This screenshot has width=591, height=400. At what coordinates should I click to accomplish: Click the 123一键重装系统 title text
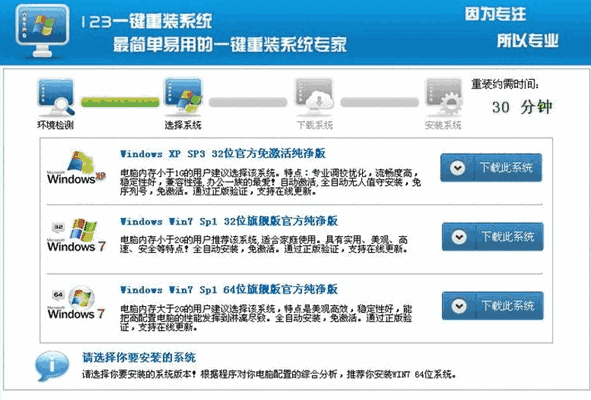pyautogui.click(x=147, y=21)
